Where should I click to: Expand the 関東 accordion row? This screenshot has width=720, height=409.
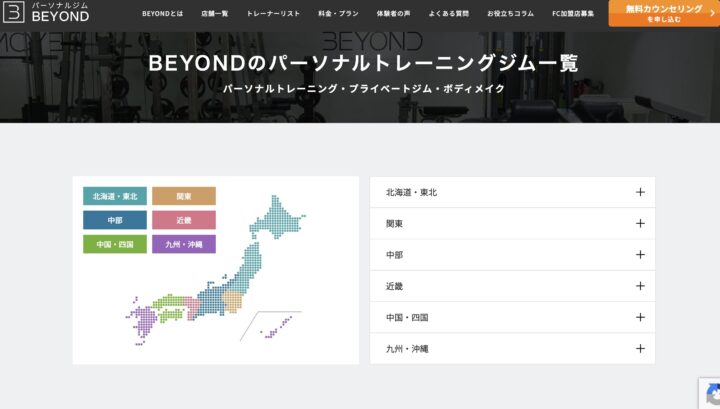tap(512, 224)
